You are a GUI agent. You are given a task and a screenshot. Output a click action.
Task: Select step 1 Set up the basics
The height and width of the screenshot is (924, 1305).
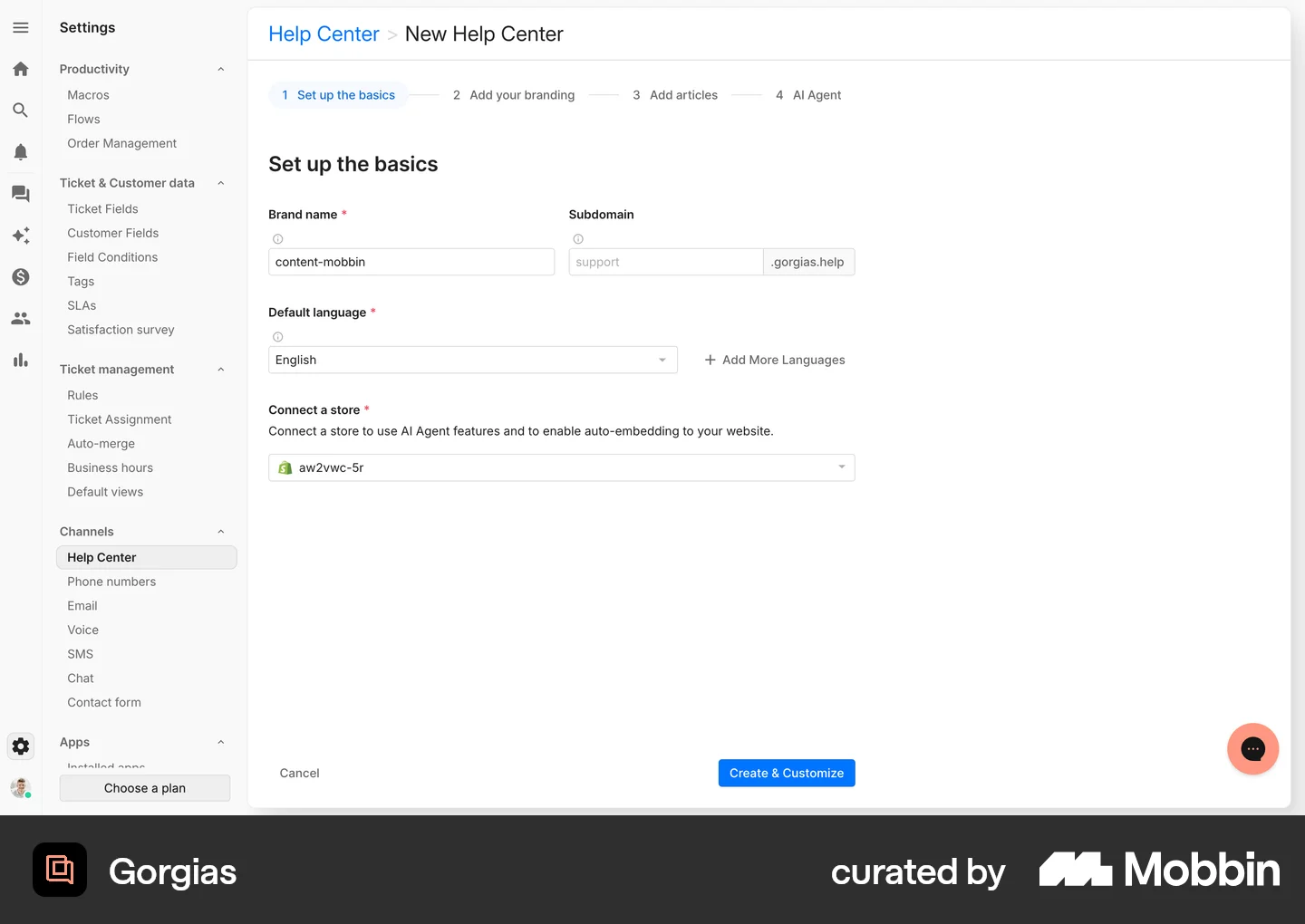(338, 95)
